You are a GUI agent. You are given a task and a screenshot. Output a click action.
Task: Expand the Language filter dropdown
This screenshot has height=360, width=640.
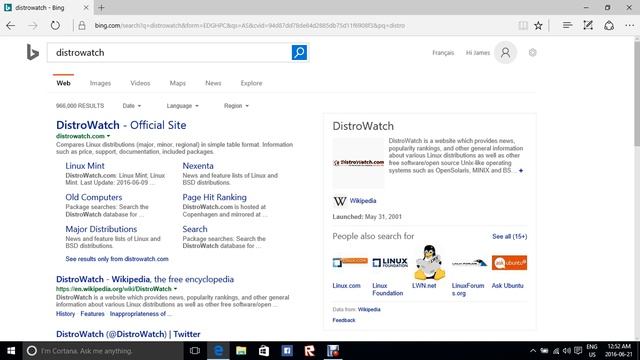182,106
